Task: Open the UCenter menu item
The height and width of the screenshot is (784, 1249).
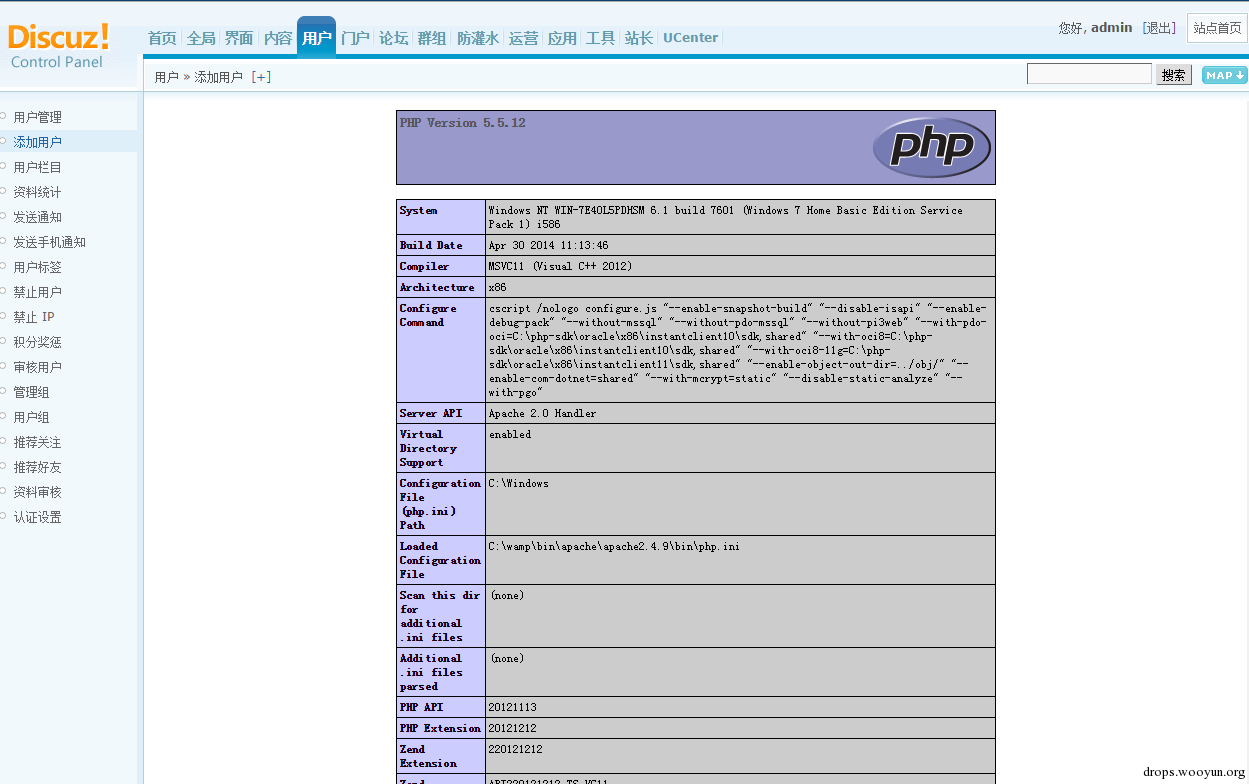Action: tap(690, 38)
